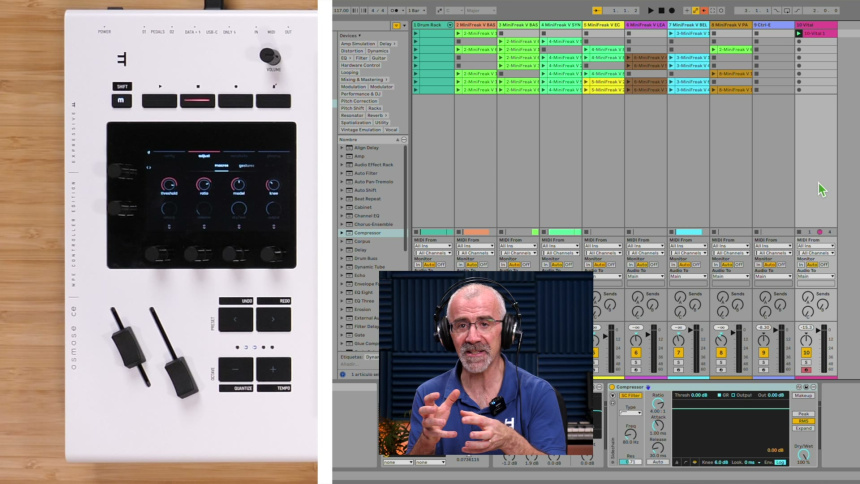Screen dimensions: 860x484
Task: Toggle the SC Filter button in Compressor
Action: click(x=631, y=396)
